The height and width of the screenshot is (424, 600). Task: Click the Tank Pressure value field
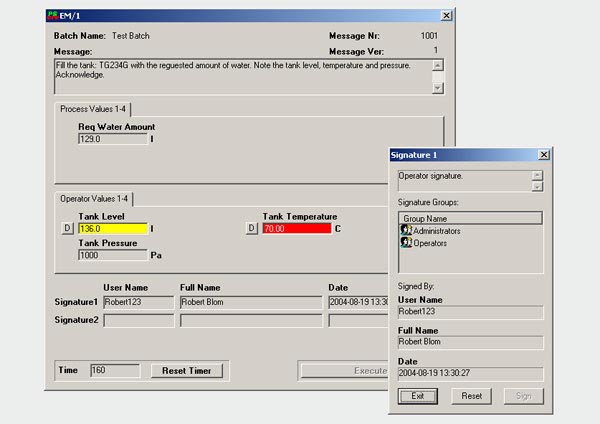click(112, 255)
